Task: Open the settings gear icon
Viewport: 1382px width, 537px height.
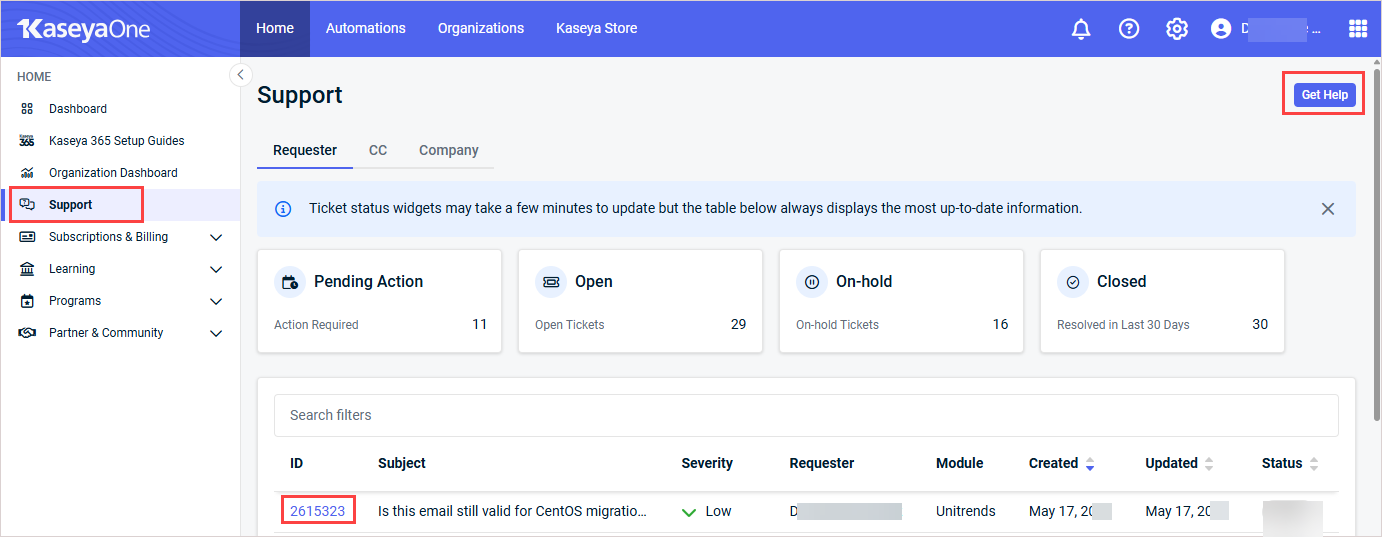Action: tap(1177, 29)
